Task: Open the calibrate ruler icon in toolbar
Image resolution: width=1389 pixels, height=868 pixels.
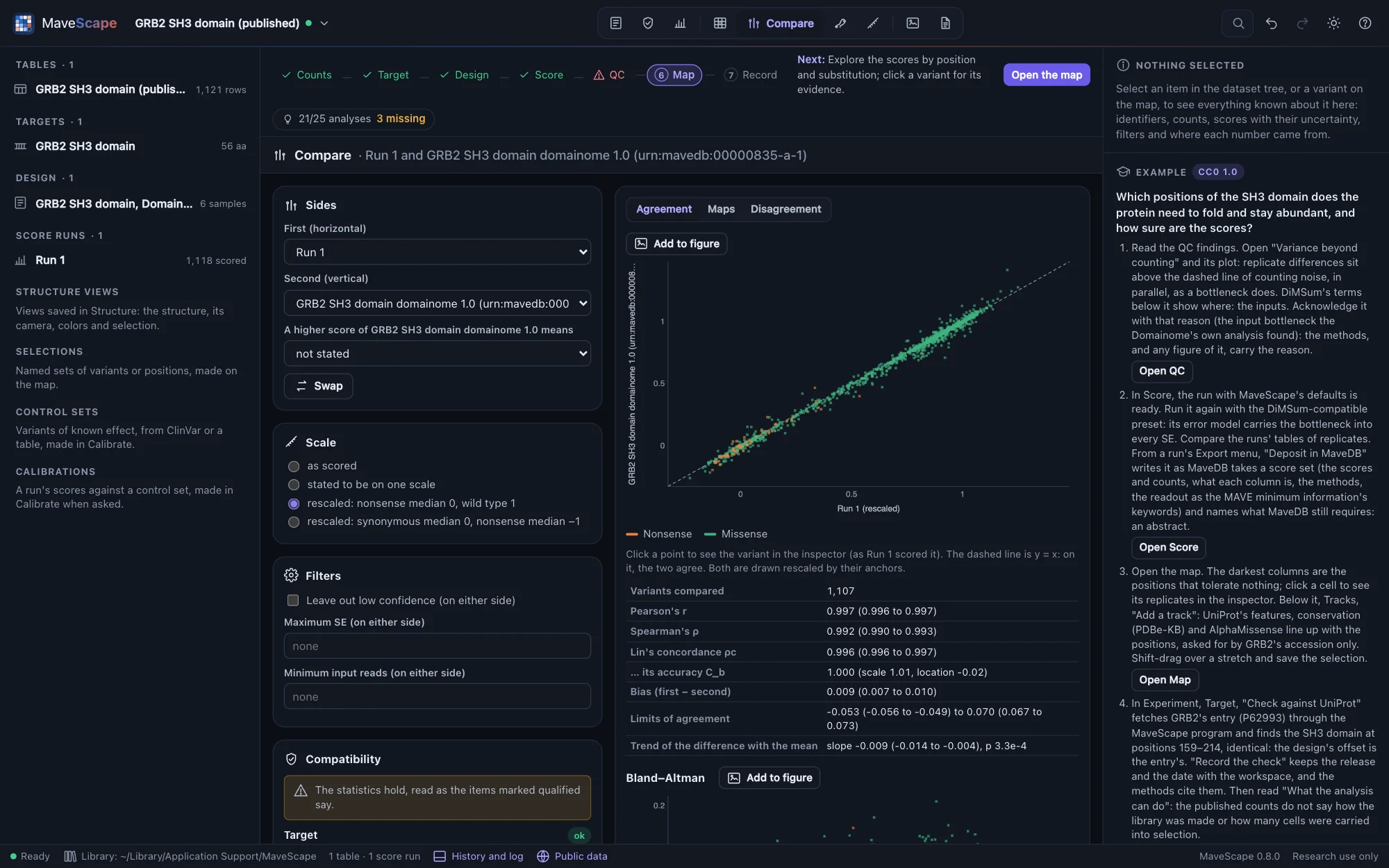Action: pos(873,23)
